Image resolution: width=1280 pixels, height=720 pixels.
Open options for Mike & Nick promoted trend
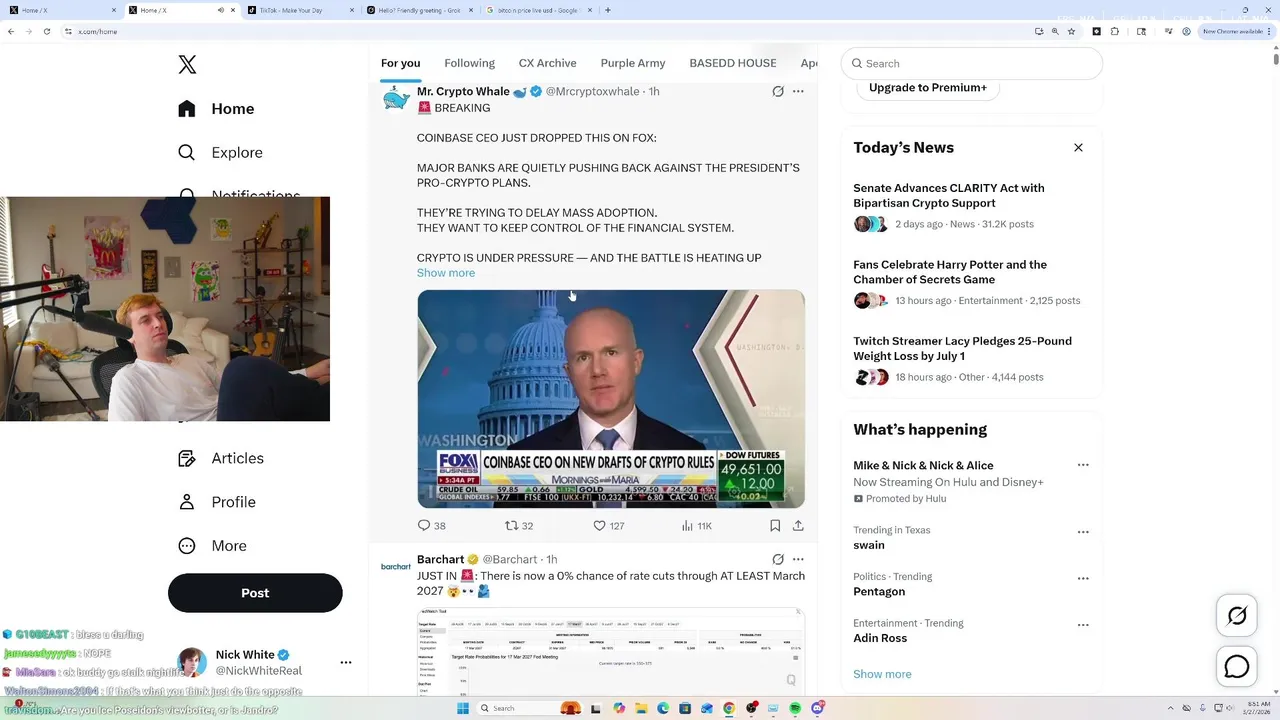tap(1083, 465)
